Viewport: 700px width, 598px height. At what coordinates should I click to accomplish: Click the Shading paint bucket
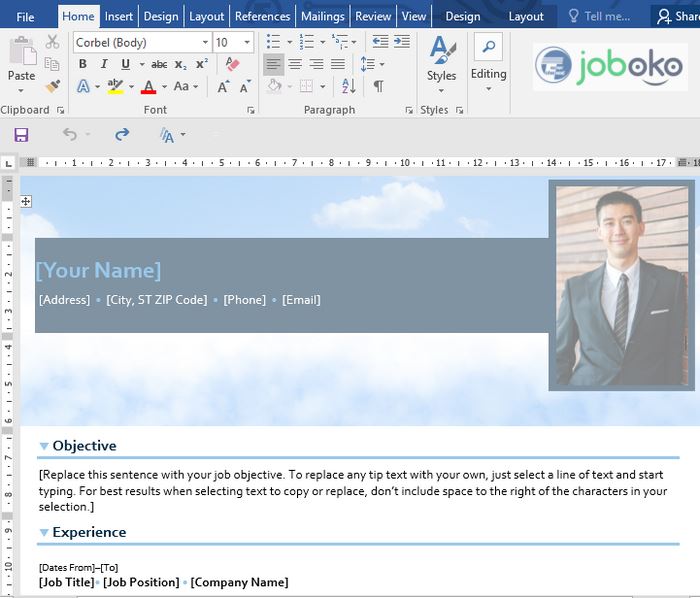274,86
